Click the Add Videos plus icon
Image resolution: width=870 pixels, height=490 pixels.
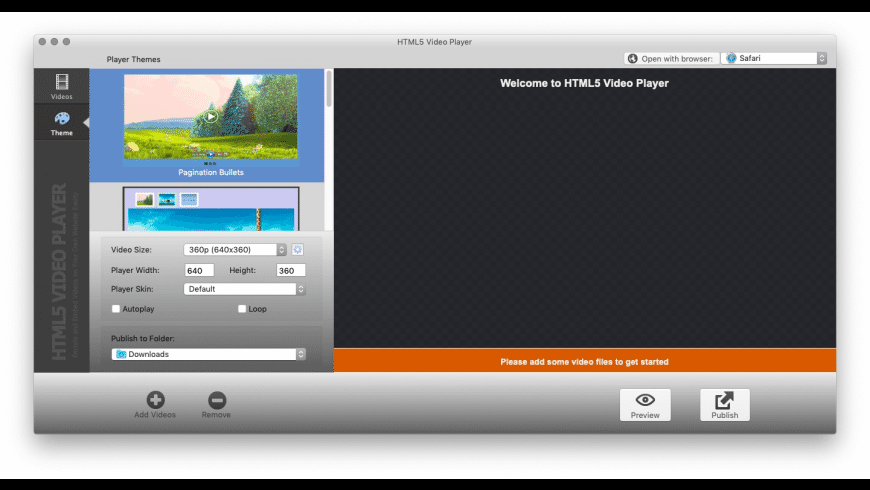point(155,400)
